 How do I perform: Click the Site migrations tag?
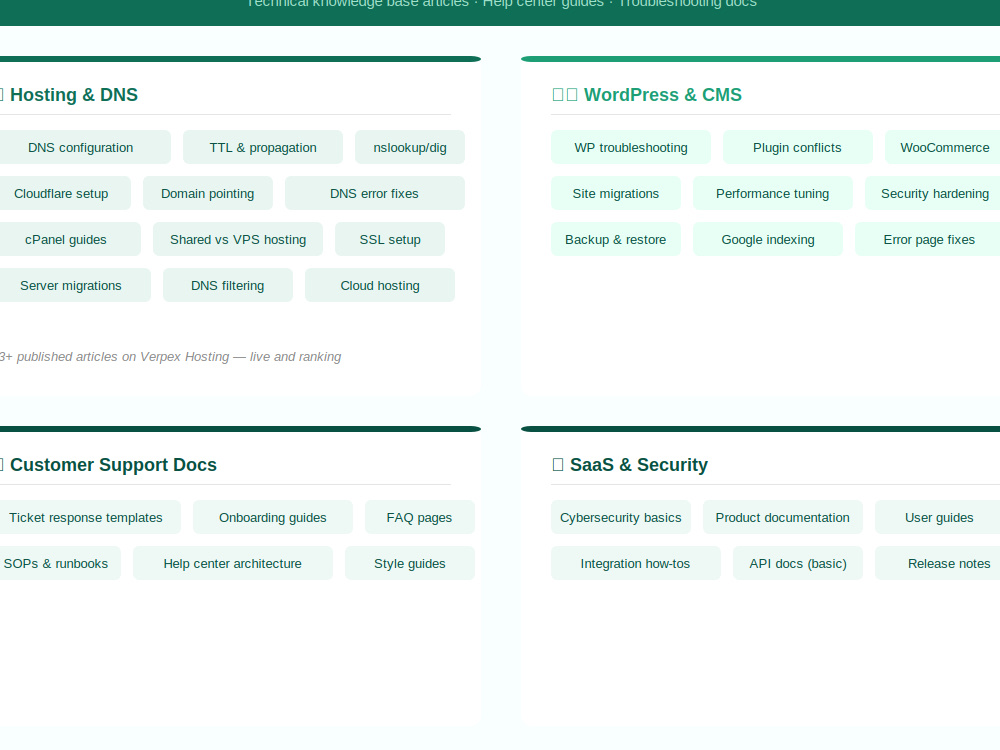point(615,193)
